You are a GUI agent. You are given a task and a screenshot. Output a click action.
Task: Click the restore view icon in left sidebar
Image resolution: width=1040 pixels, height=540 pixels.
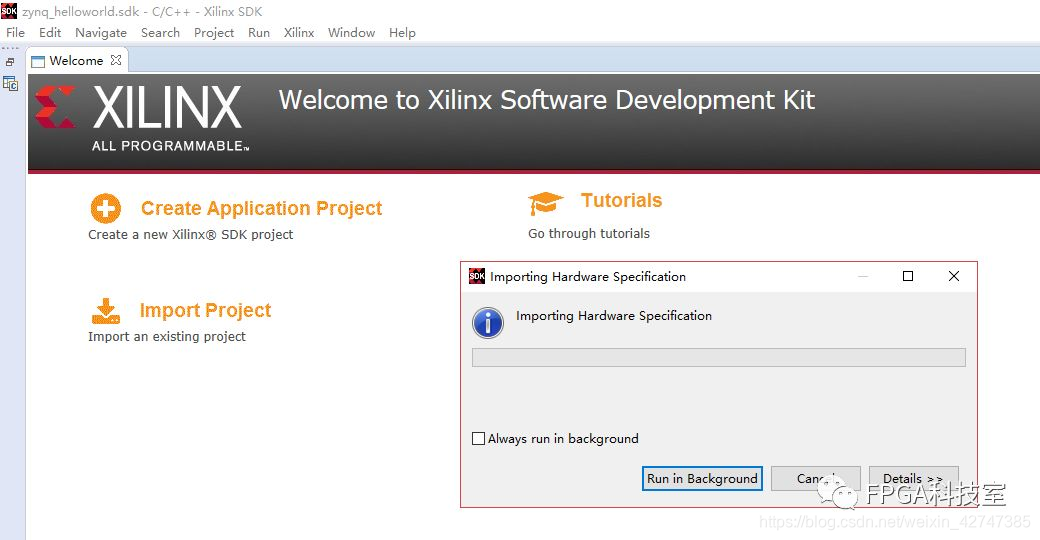coord(10,62)
